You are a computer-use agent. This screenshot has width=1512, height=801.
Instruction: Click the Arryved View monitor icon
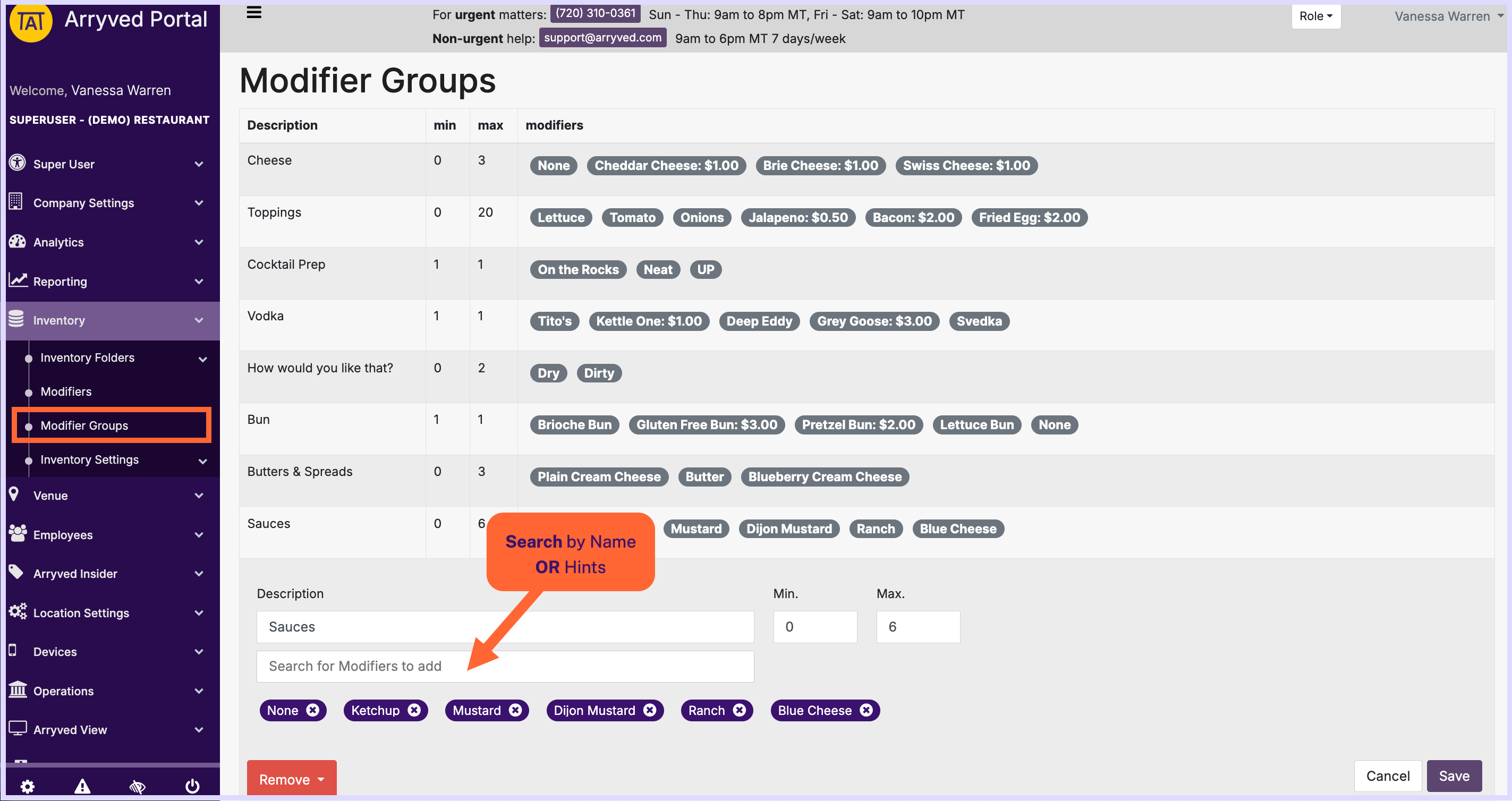(x=18, y=729)
